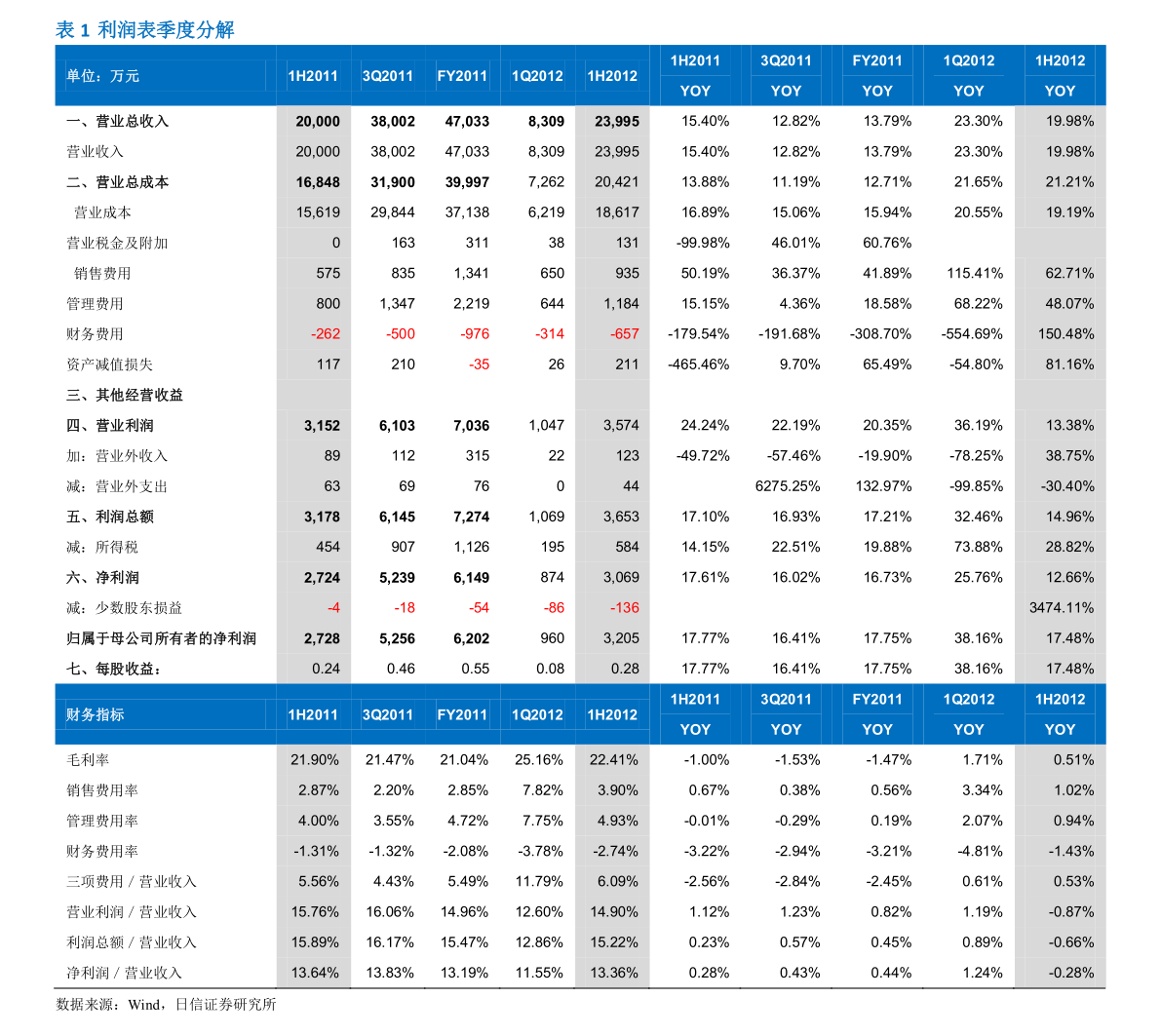Select the FY2011 YOY column header
1161x1036 pixels.
(x=876, y=76)
